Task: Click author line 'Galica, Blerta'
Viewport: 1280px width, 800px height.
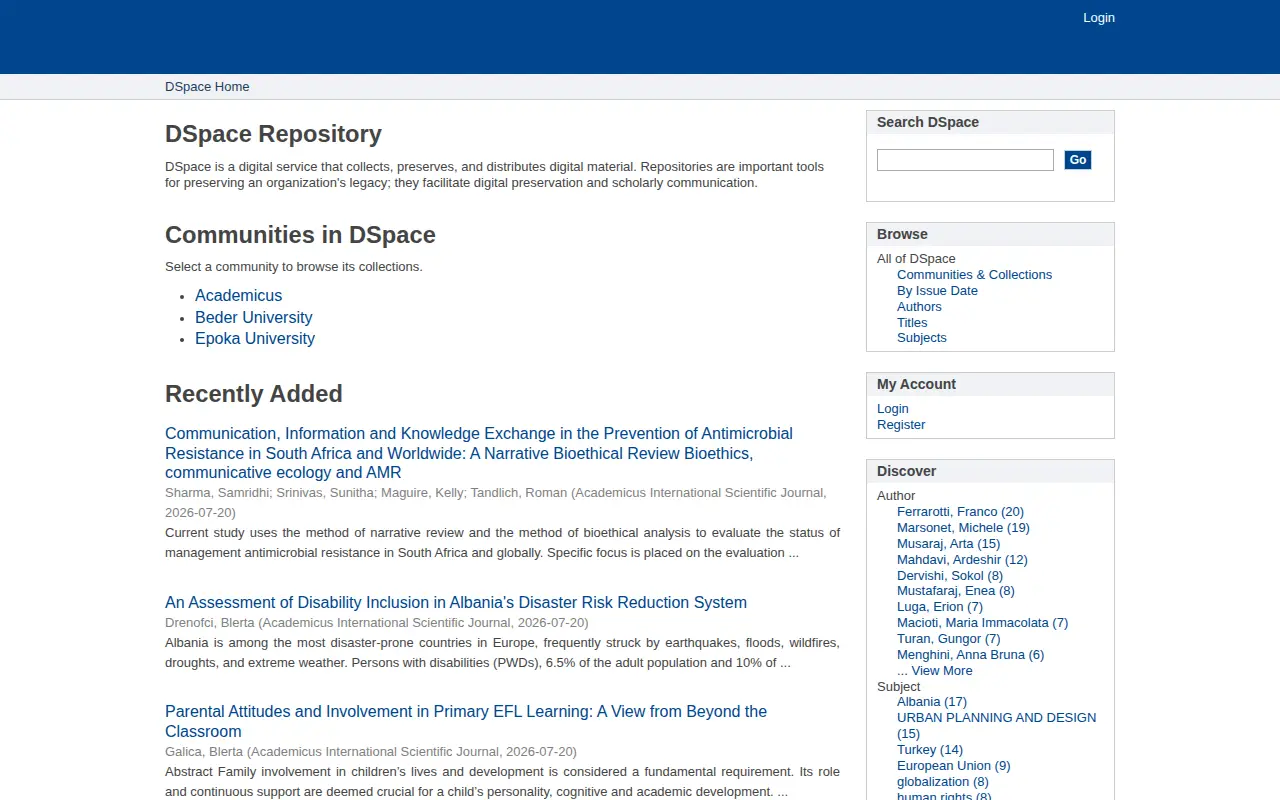Action: click(x=204, y=752)
